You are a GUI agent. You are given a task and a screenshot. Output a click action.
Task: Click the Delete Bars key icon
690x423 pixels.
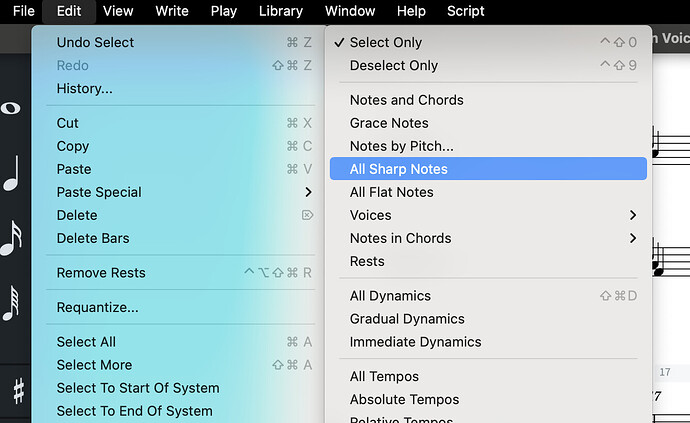(x=307, y=215)
